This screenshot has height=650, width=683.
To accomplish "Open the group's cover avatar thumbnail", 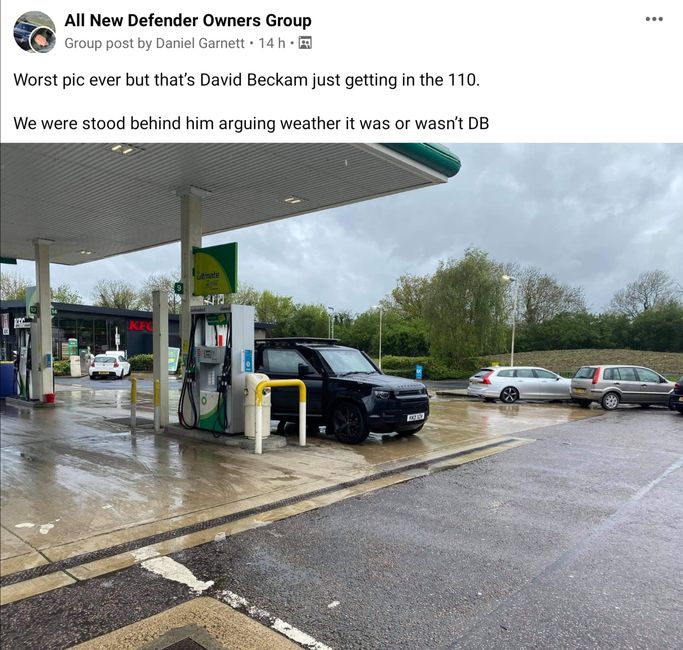I will tap(34, 31).
